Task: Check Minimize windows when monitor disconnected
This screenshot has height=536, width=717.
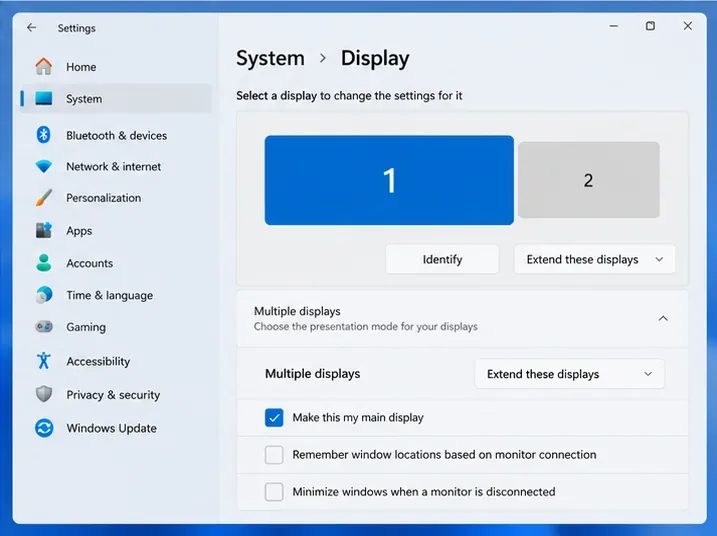Action: (274, 492)
